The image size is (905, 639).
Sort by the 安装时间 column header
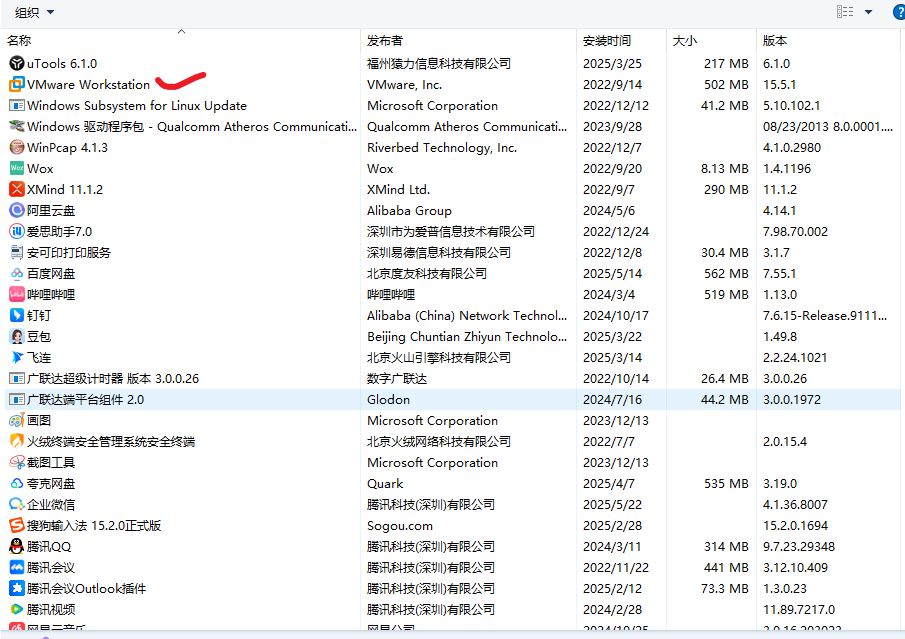[x=621, y=40]
